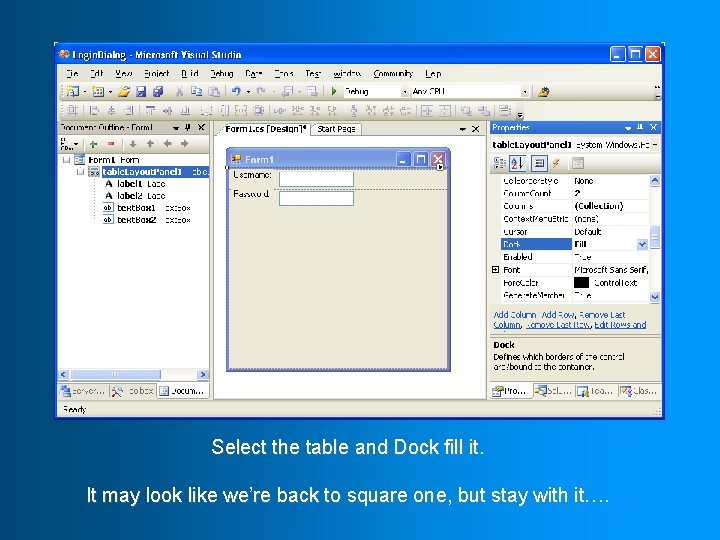Image resolution: width=720 pixels, height=540 pixels.
Task: Open the Any CPU platform dropdown
Action: click(525, 92)
